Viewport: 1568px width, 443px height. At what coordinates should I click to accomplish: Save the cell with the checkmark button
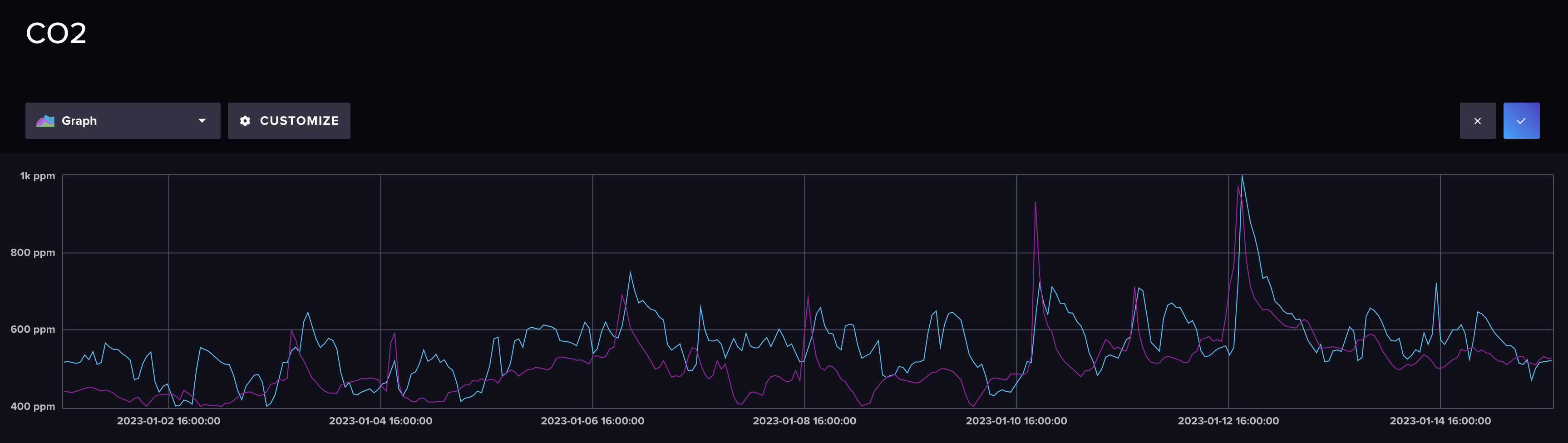pos(1521,120)
